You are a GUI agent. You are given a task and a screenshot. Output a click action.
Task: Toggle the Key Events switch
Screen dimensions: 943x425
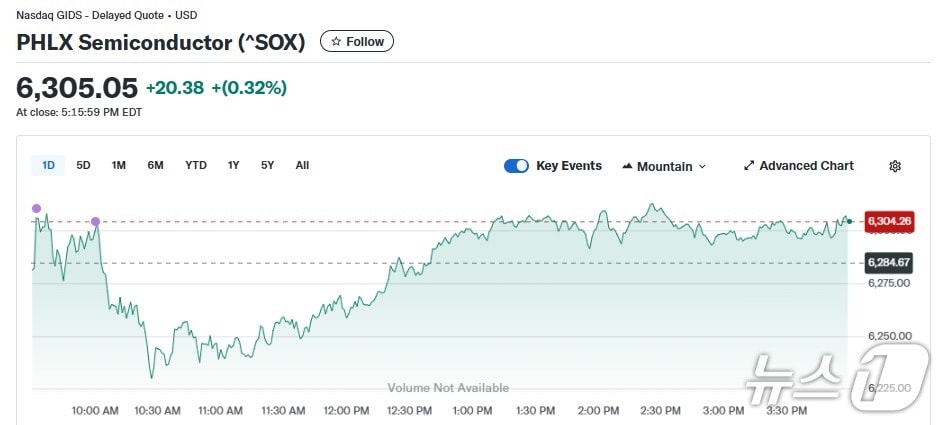point(516,166)
